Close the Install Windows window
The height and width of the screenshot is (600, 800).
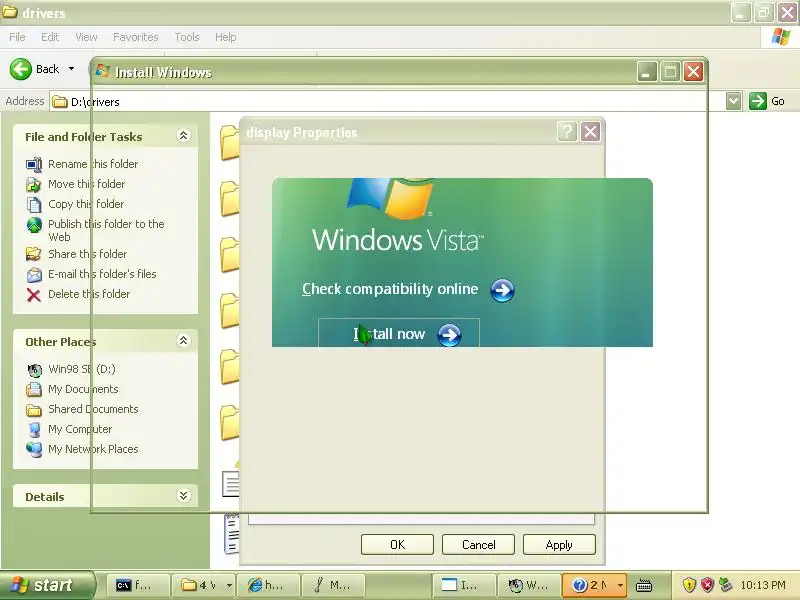[693, 72]
